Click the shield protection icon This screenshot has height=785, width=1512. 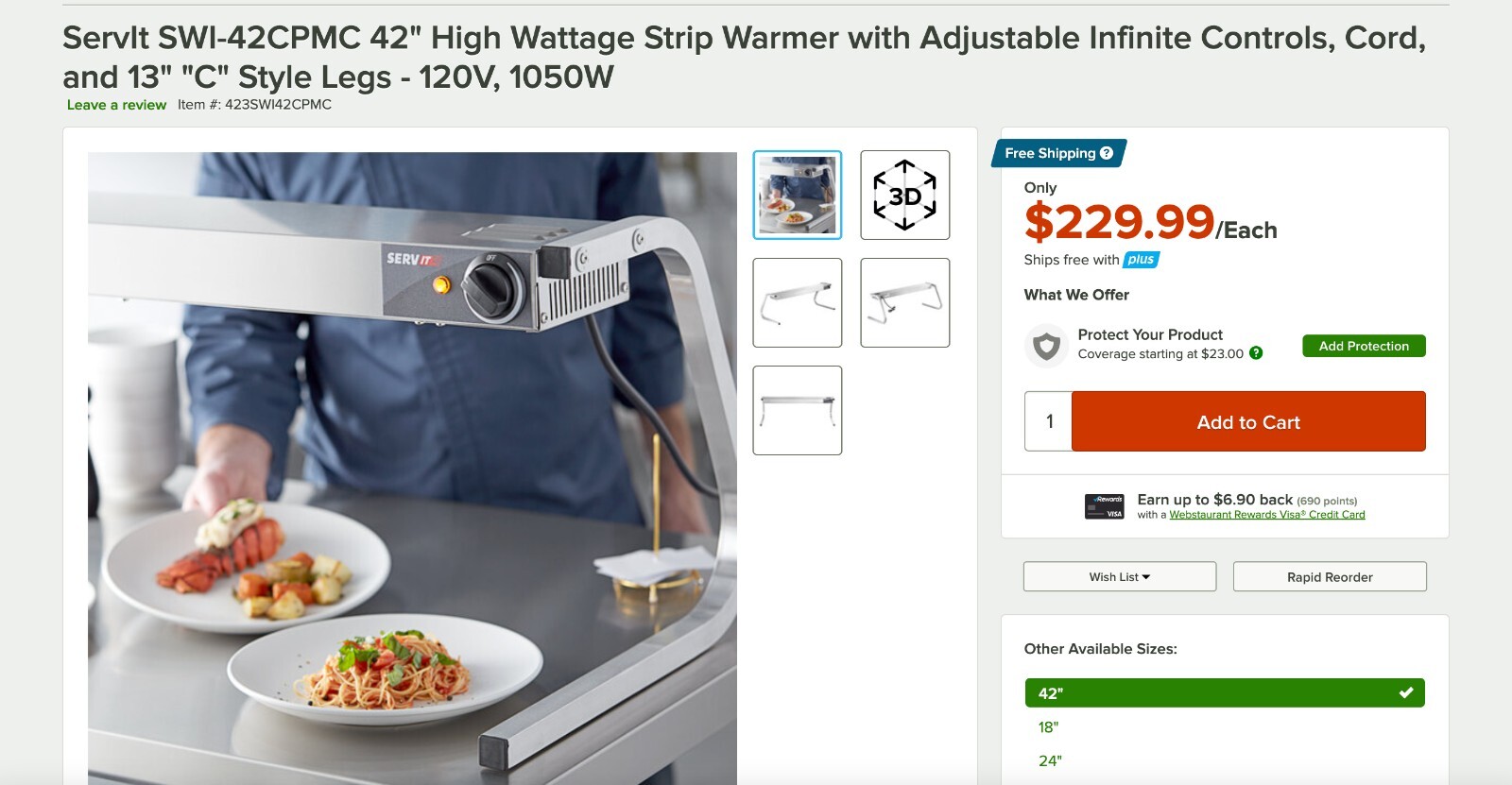tap(1046, 346)
